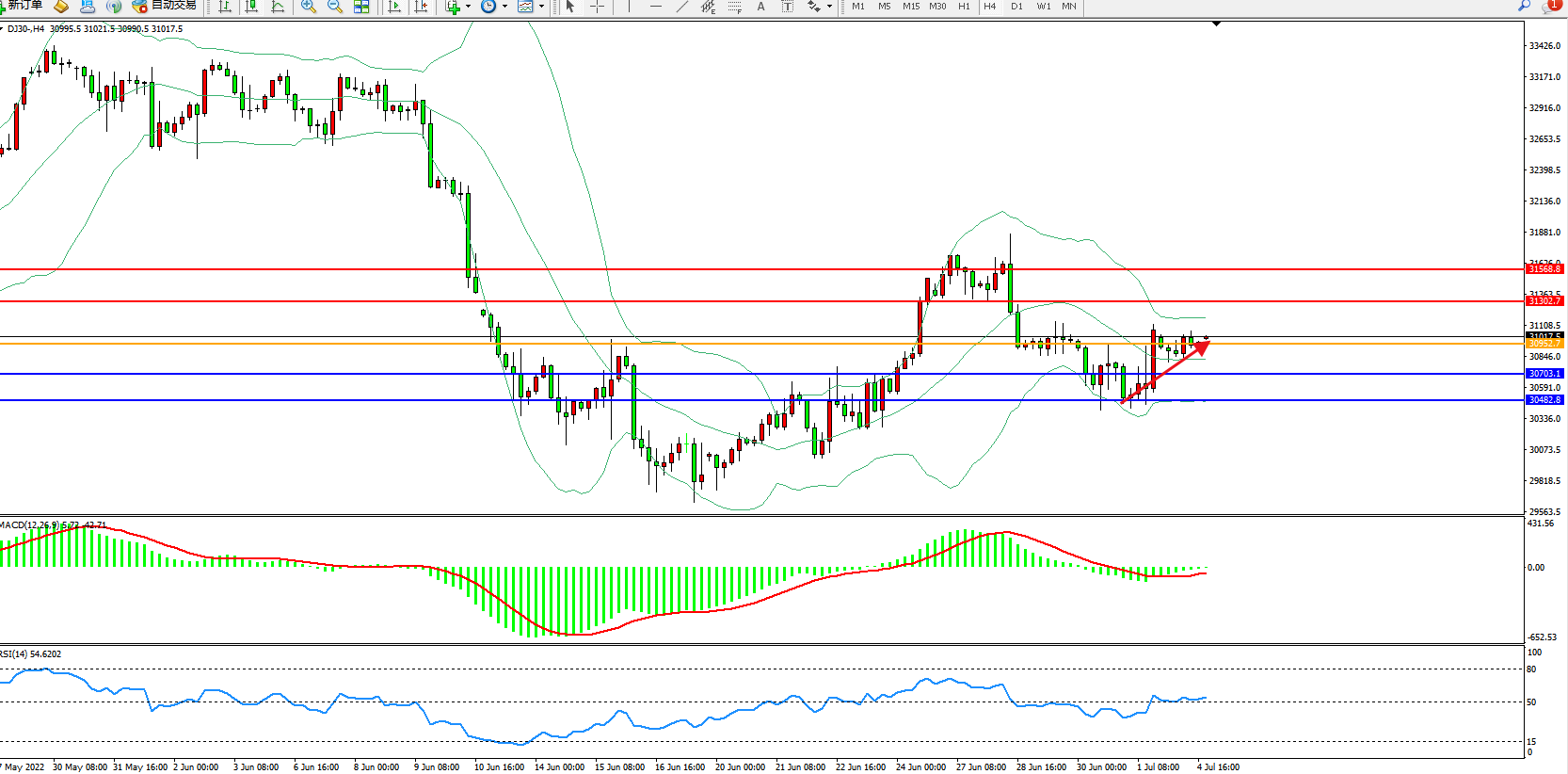Expand the periodicity clock dropdown arrow
Image resolution: width=1568 pixels, height=774 pixels.
[504, 7]
